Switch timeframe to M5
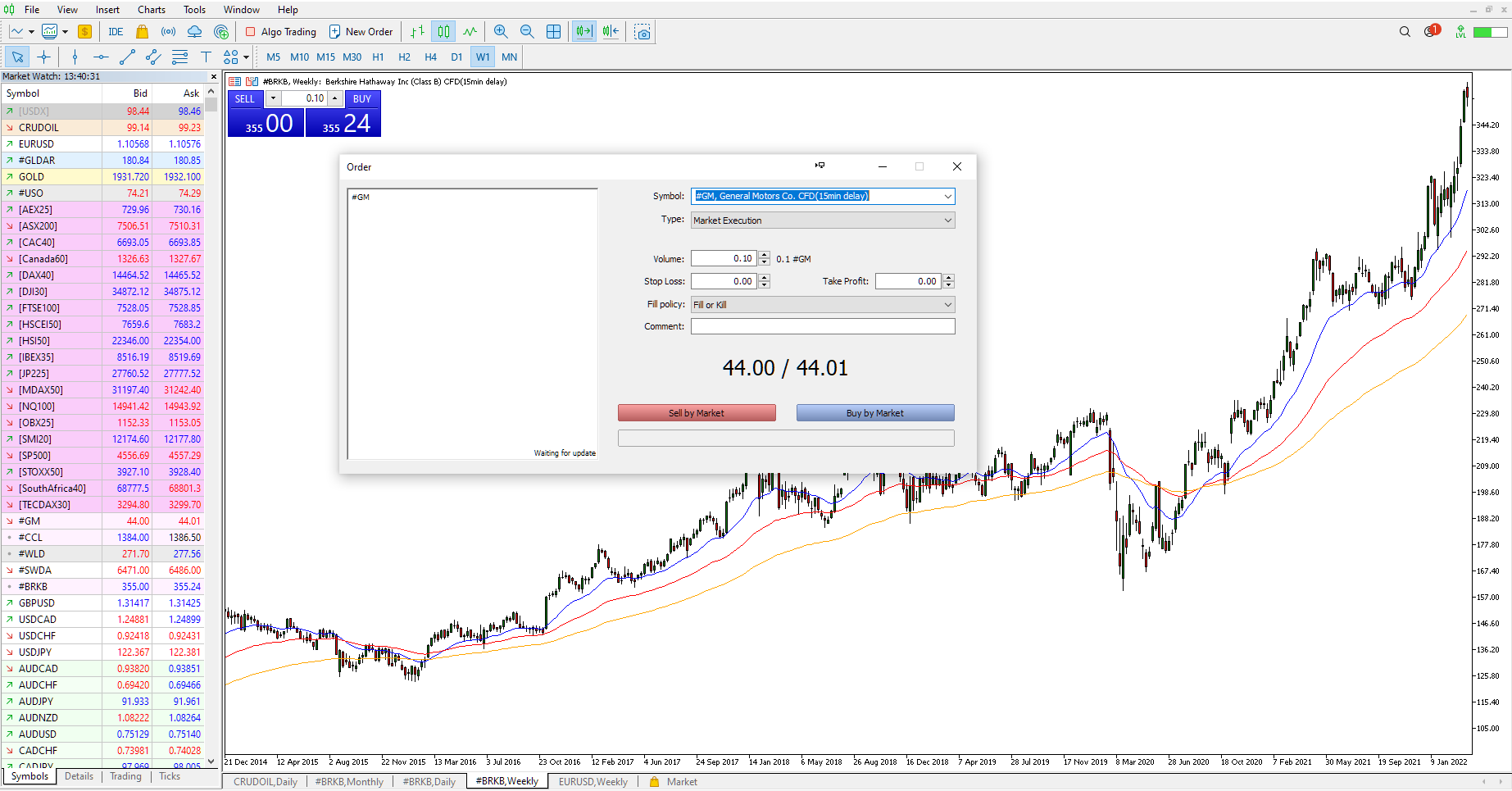Screen dimensions: 1512x791 pos(273,57)
